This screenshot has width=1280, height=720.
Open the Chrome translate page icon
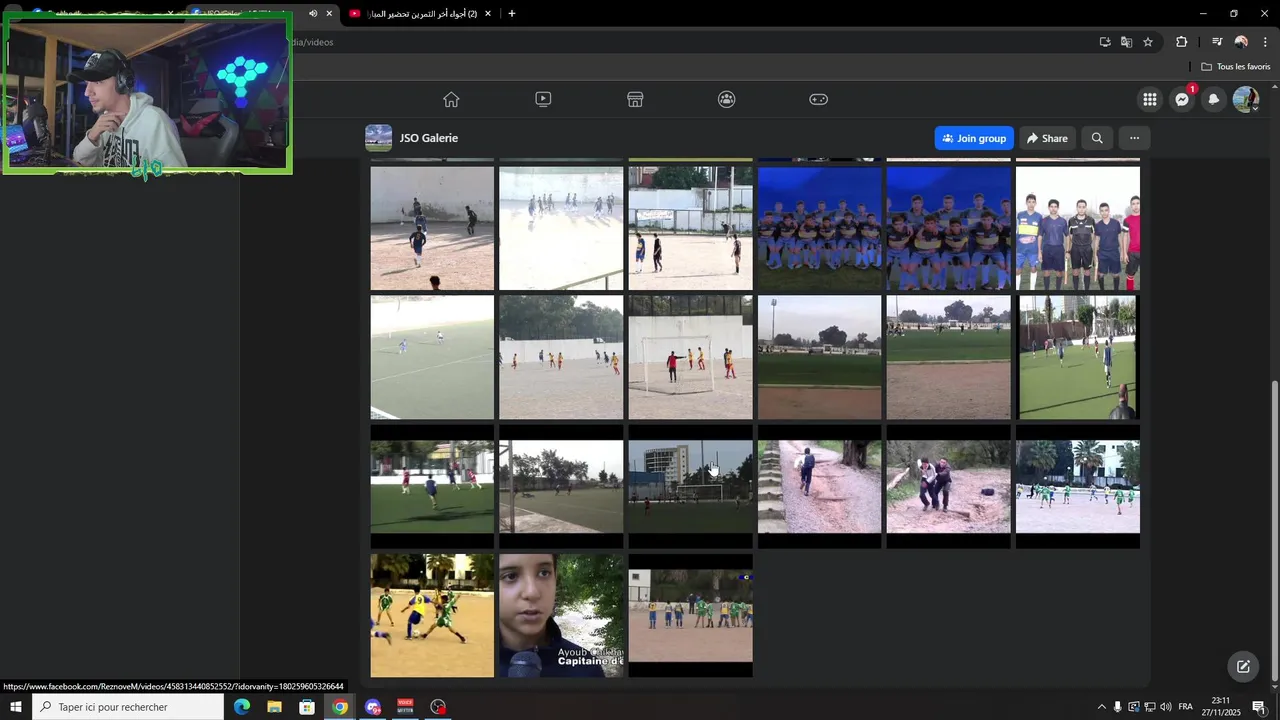pos(1126,42)
